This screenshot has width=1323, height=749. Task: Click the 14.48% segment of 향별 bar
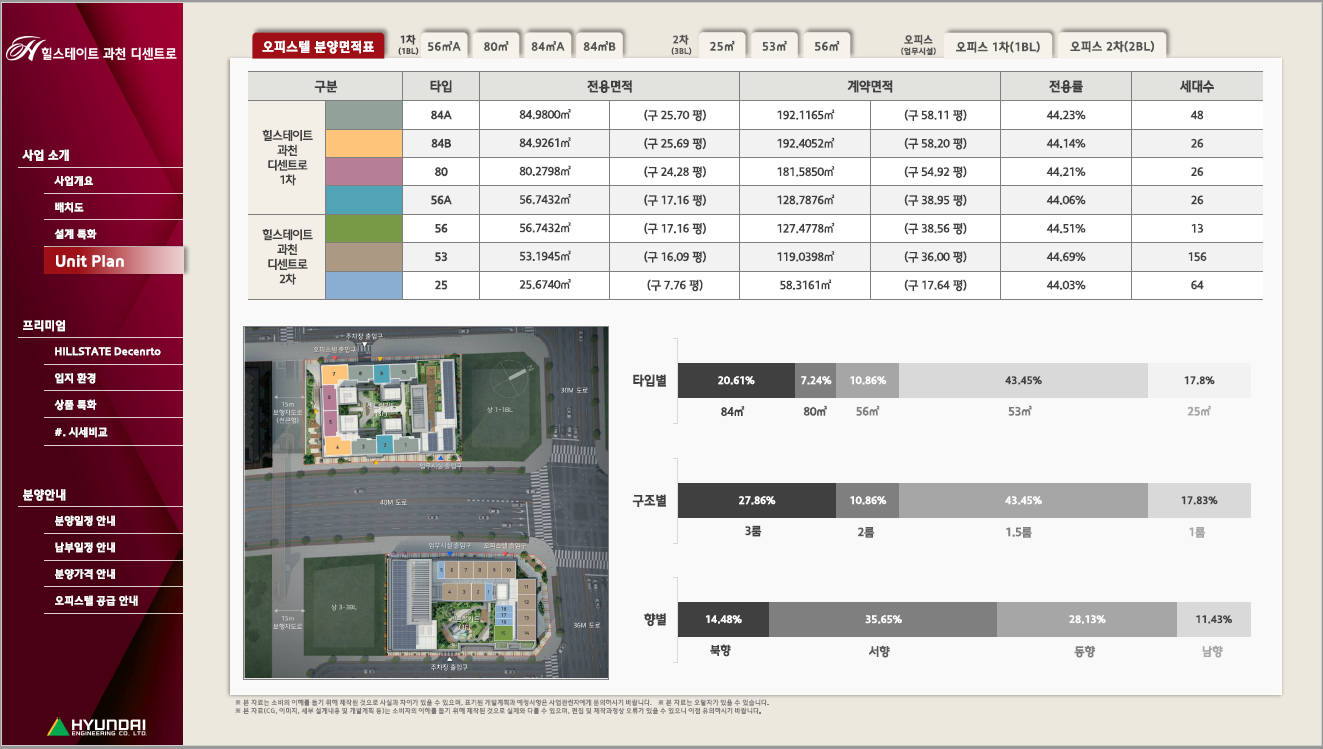point(723,619)
